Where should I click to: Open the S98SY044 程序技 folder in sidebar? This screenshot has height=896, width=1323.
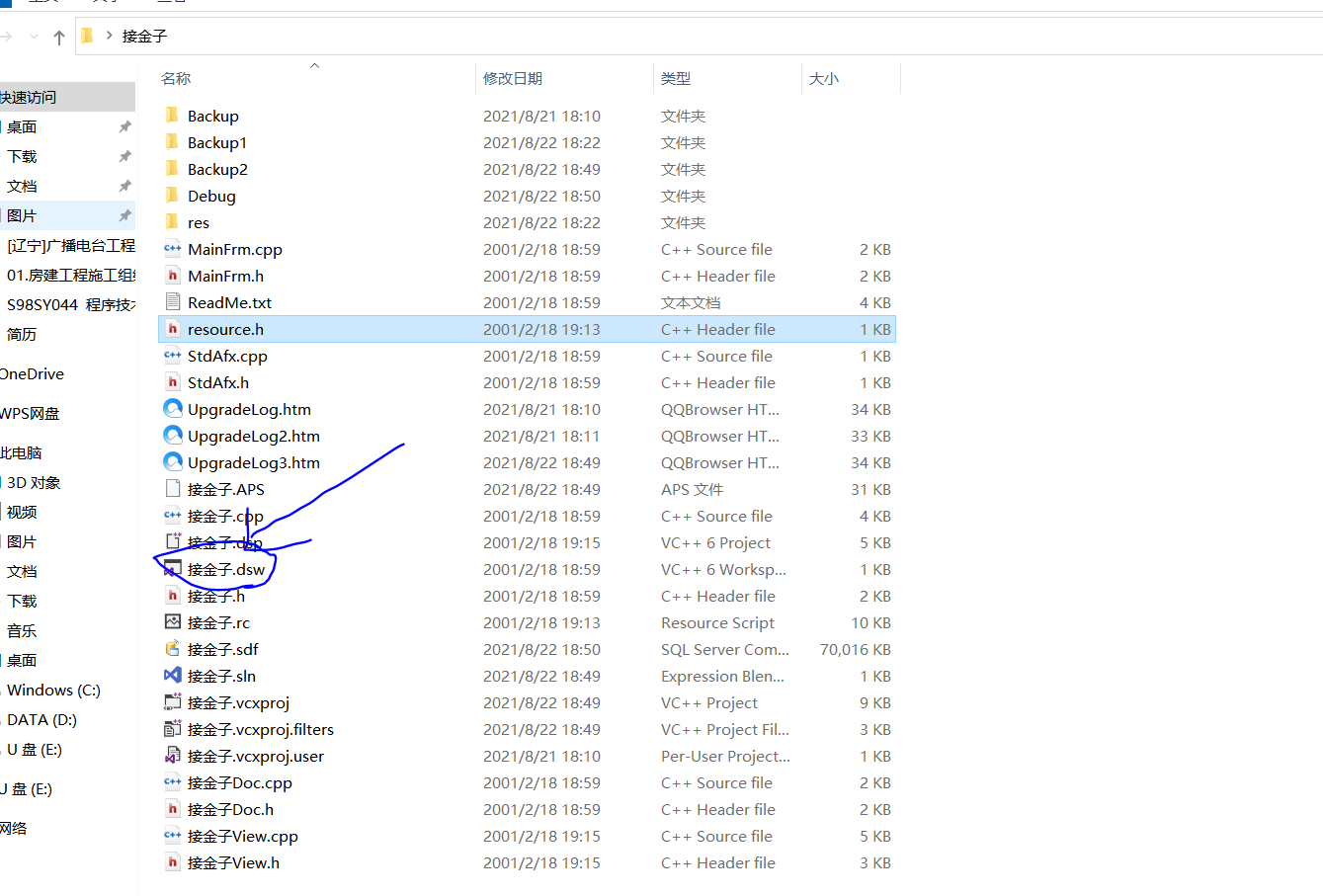pyautogui.click(x=71, y=304)
